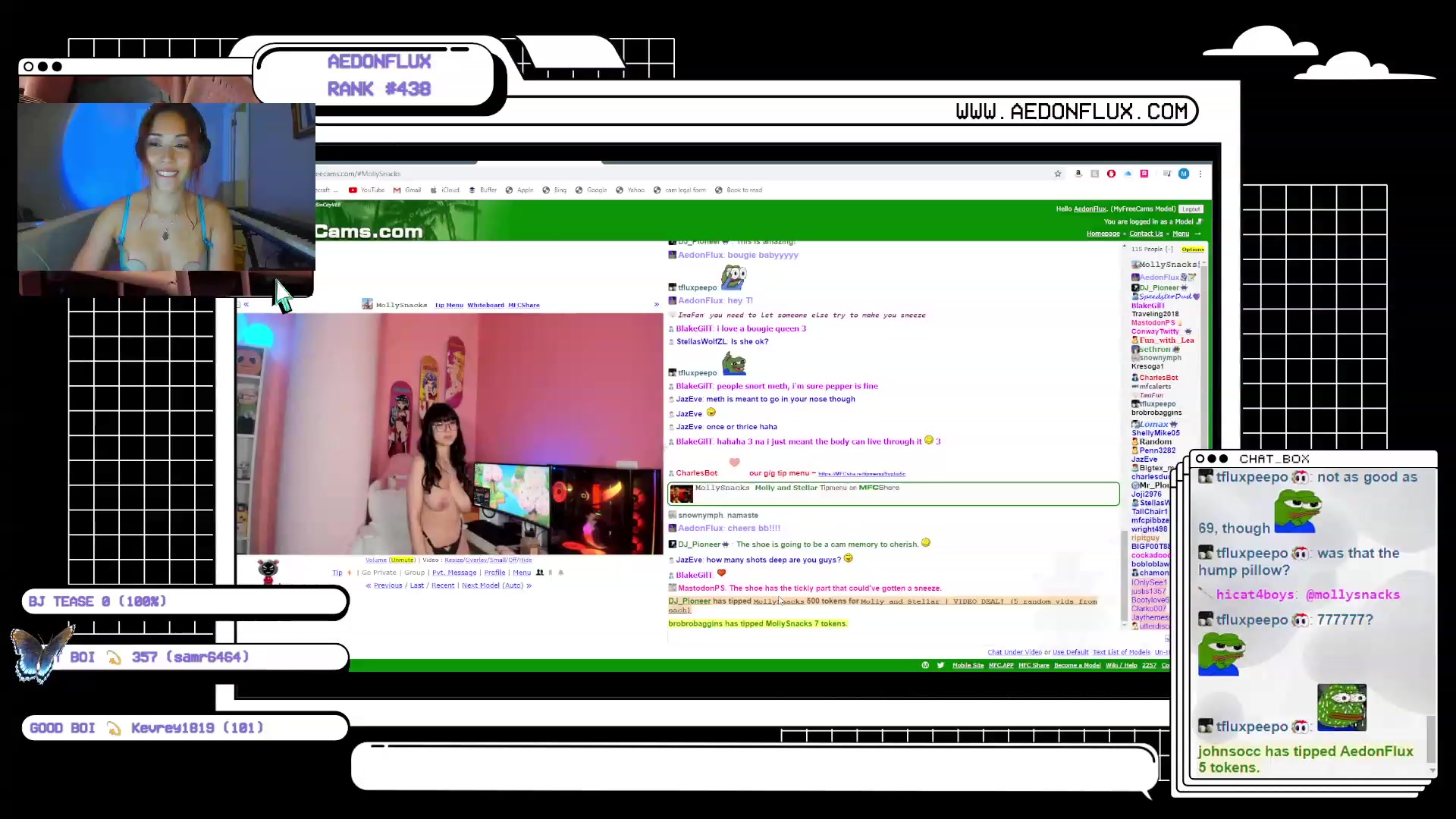Open the Last model link
Image resolution: width=1456 pixels, height=819 pixels.
pyautogui.click(x=417, y=586)
